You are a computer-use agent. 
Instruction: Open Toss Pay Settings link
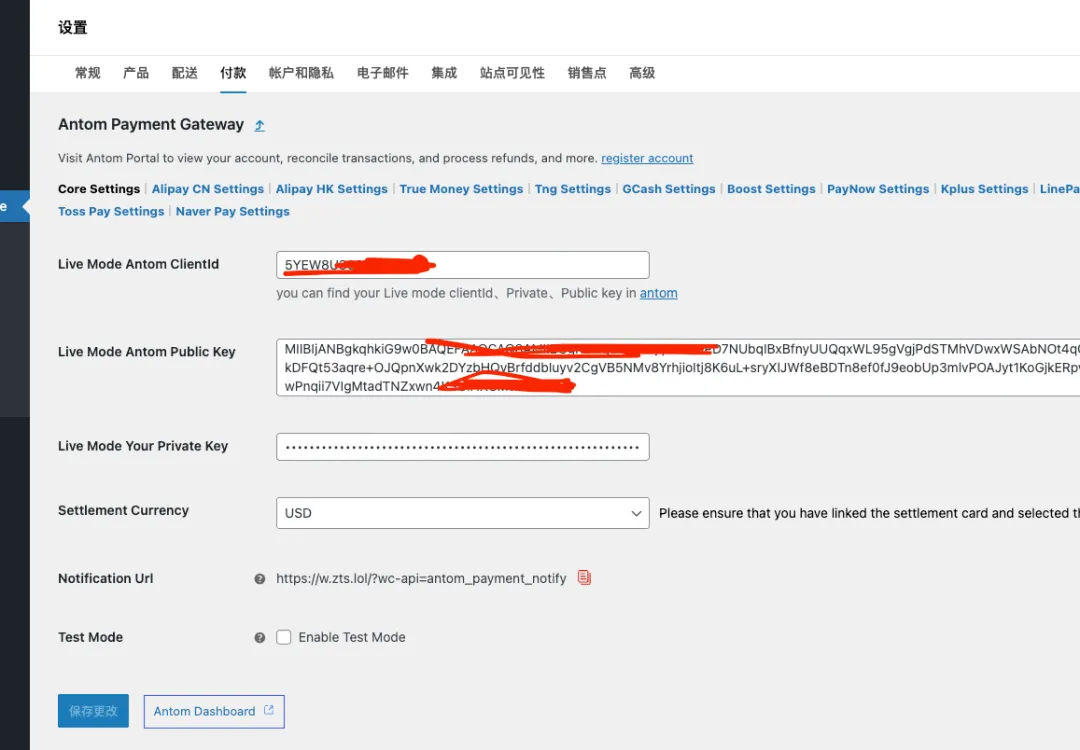click(111, 211)
